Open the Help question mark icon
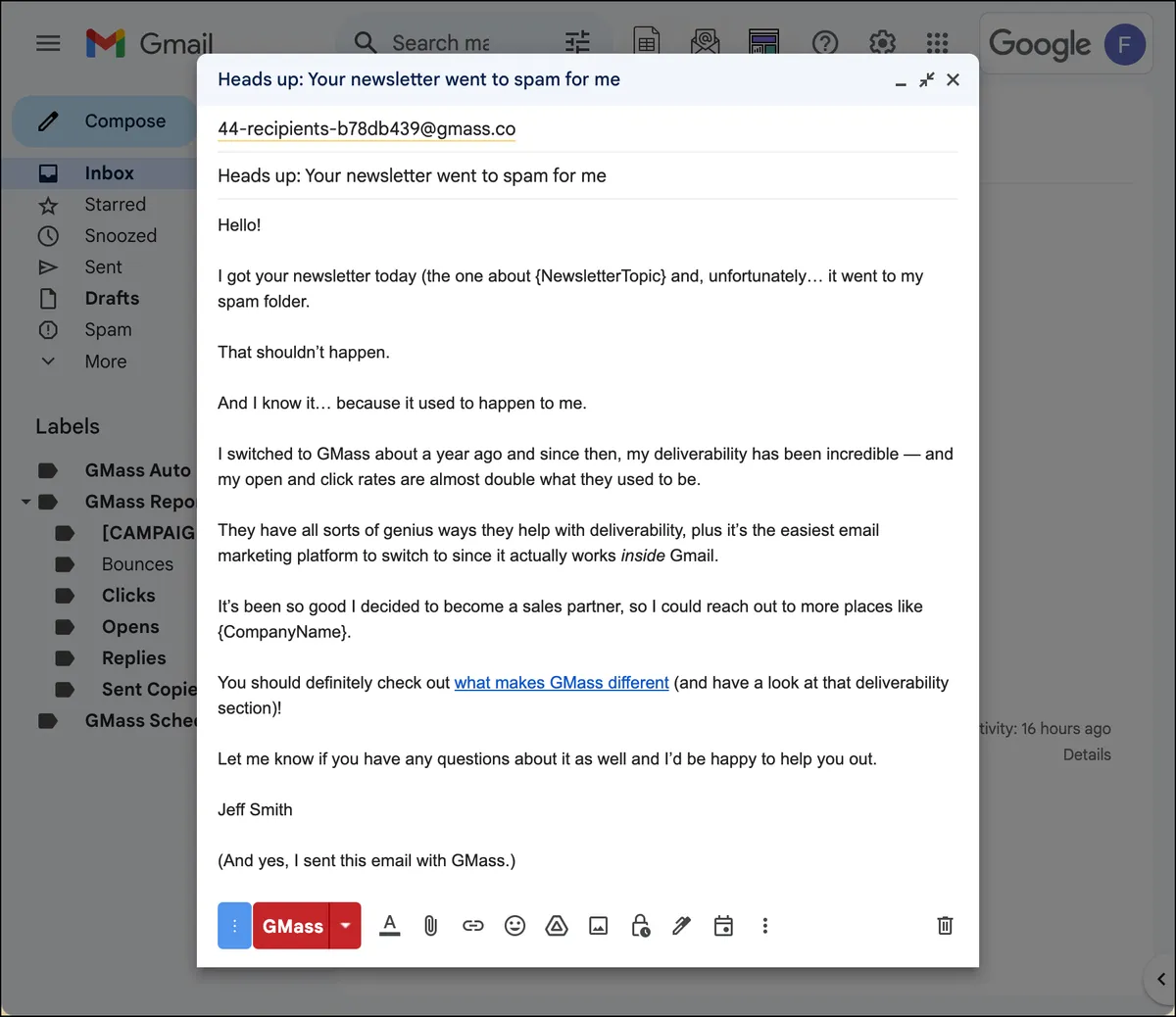 point(825,43)
